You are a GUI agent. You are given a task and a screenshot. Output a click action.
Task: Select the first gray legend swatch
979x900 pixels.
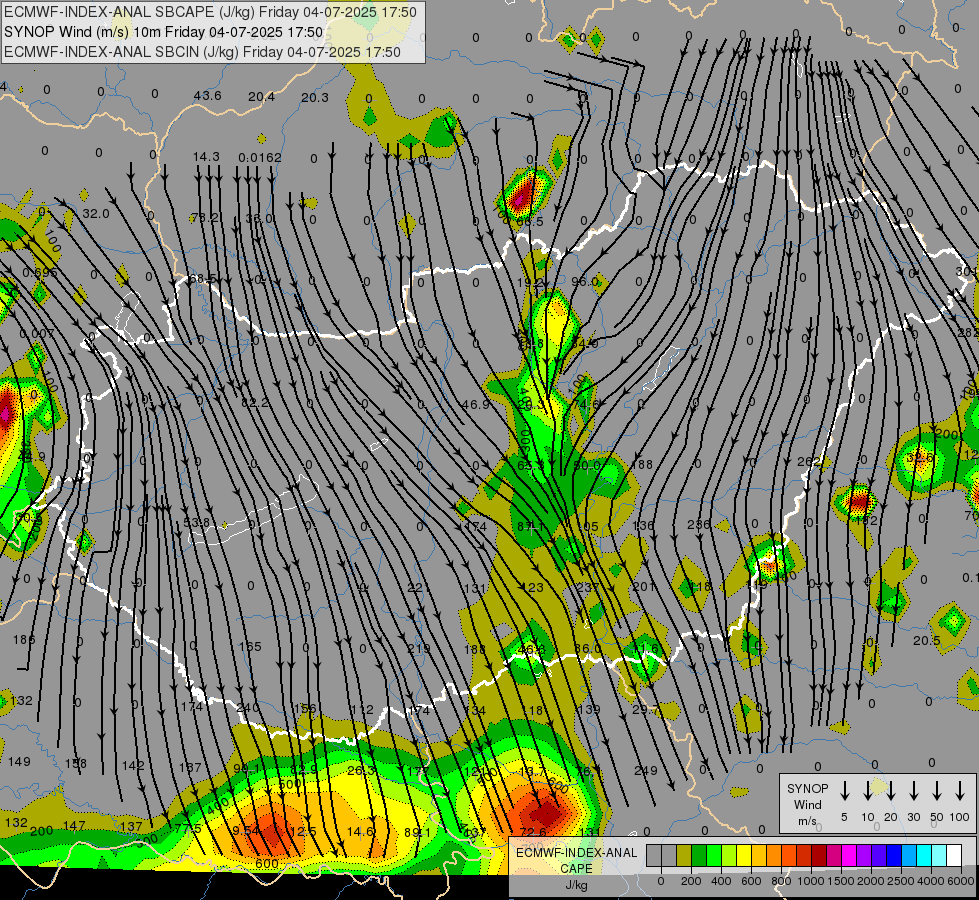pos(654,855)
